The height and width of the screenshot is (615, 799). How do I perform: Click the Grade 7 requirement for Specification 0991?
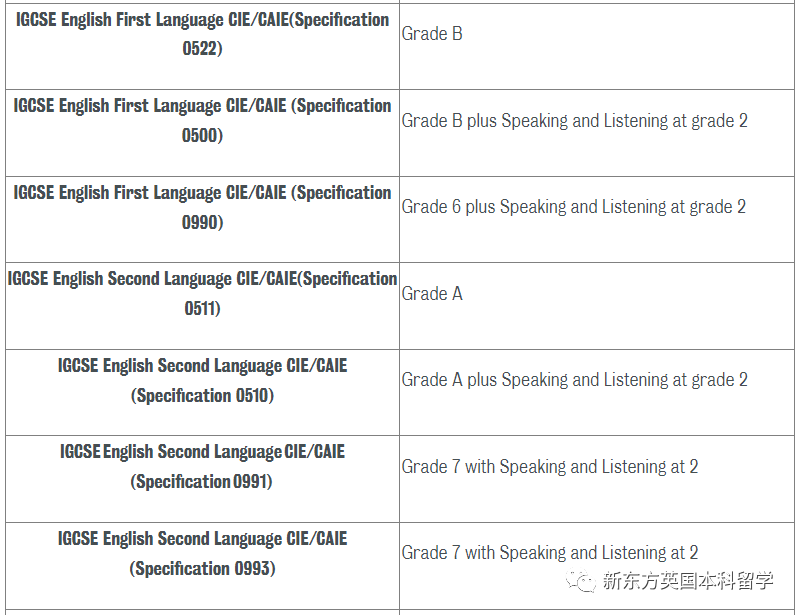tap(550, 466)
